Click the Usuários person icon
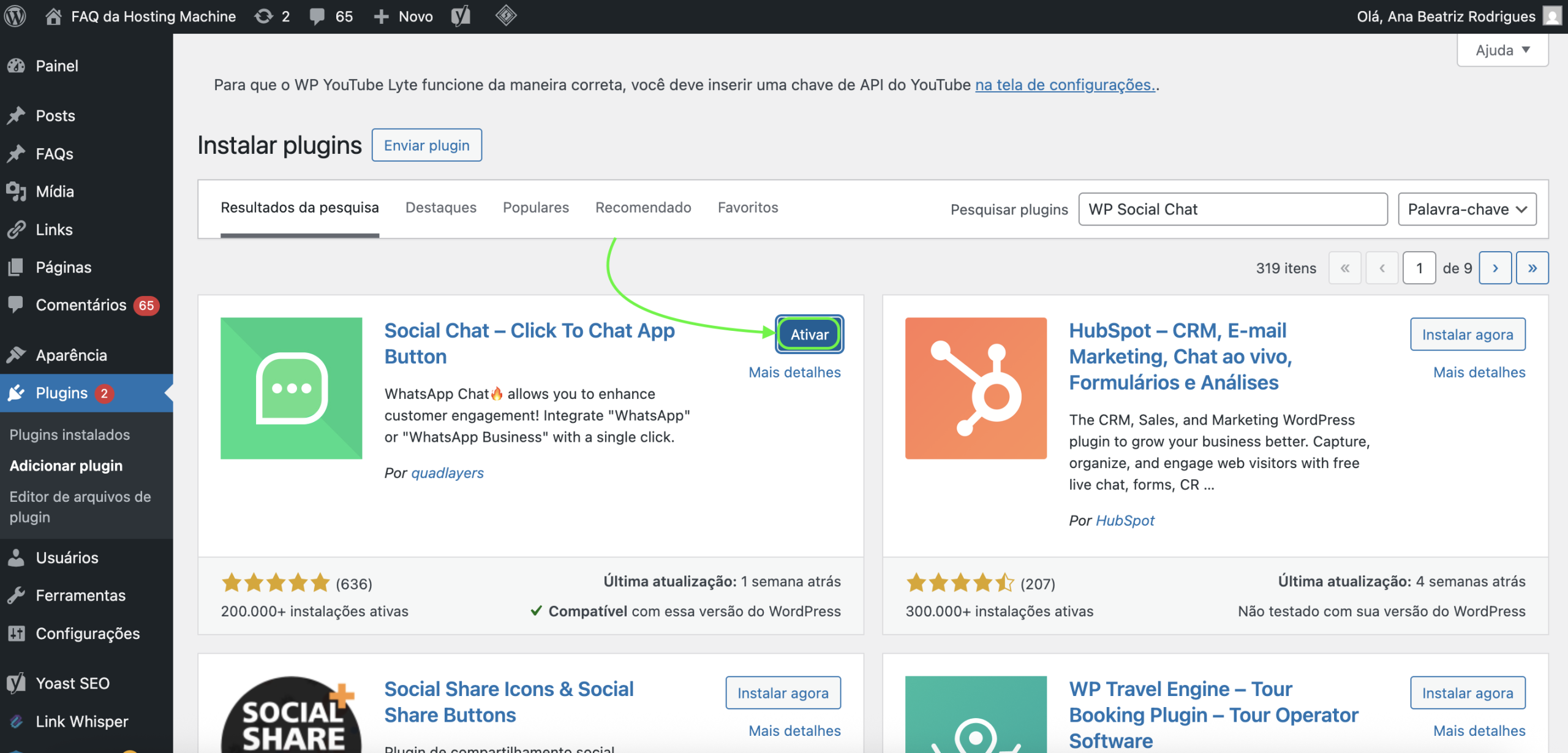Viewport: 1568px width, 753px height. point(17,558)
